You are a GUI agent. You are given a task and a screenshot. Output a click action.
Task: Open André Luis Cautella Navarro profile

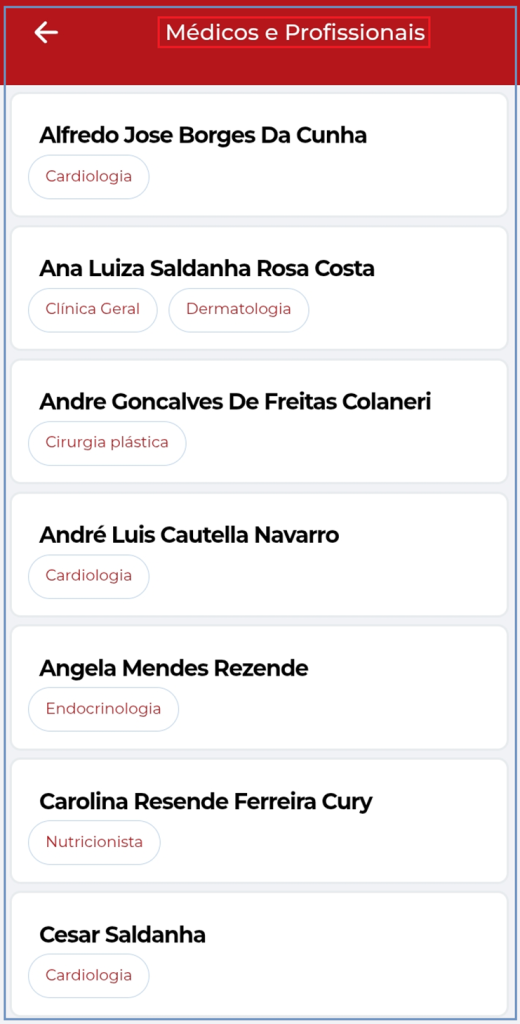pos(259,554)
